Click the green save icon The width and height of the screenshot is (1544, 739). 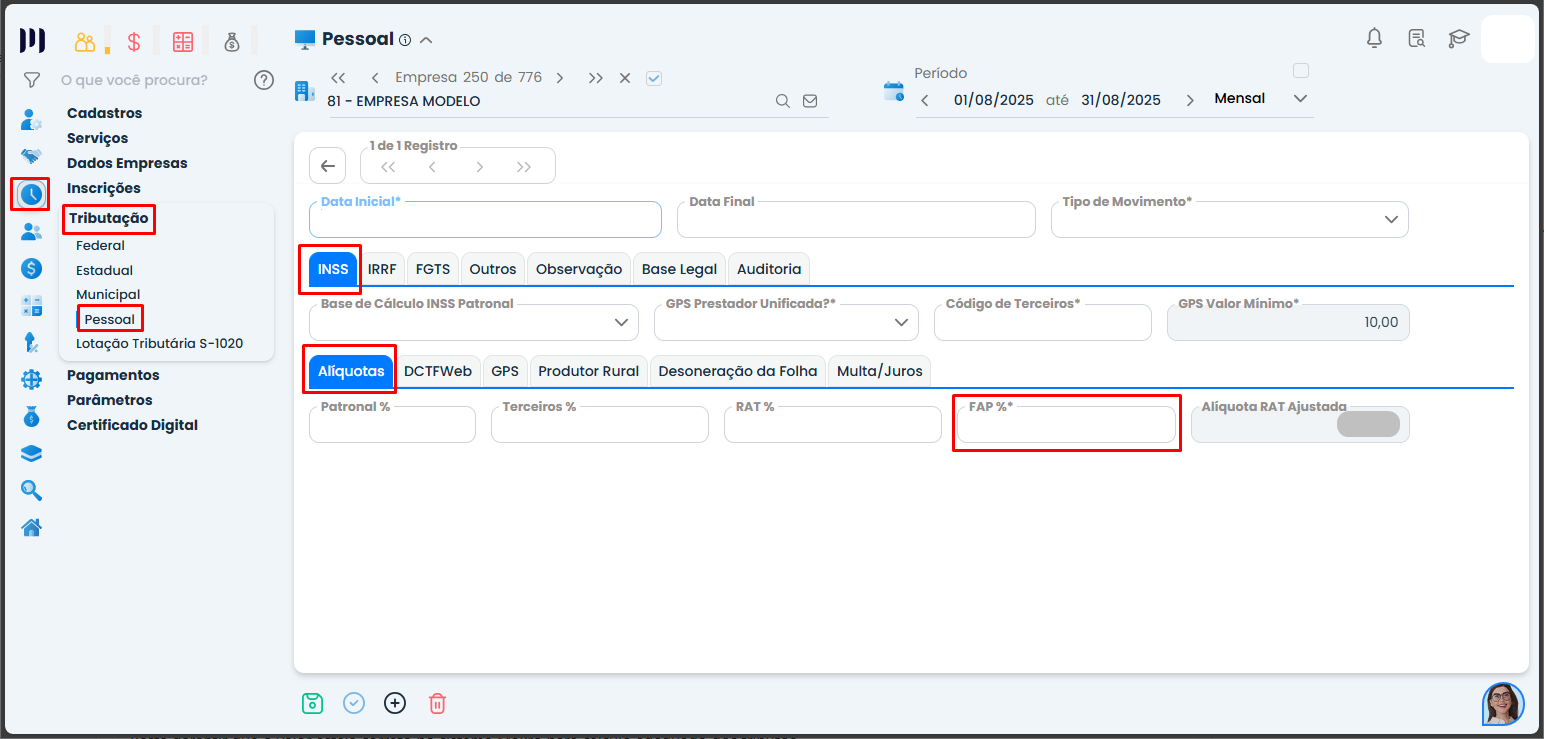[x=313, y=703]
